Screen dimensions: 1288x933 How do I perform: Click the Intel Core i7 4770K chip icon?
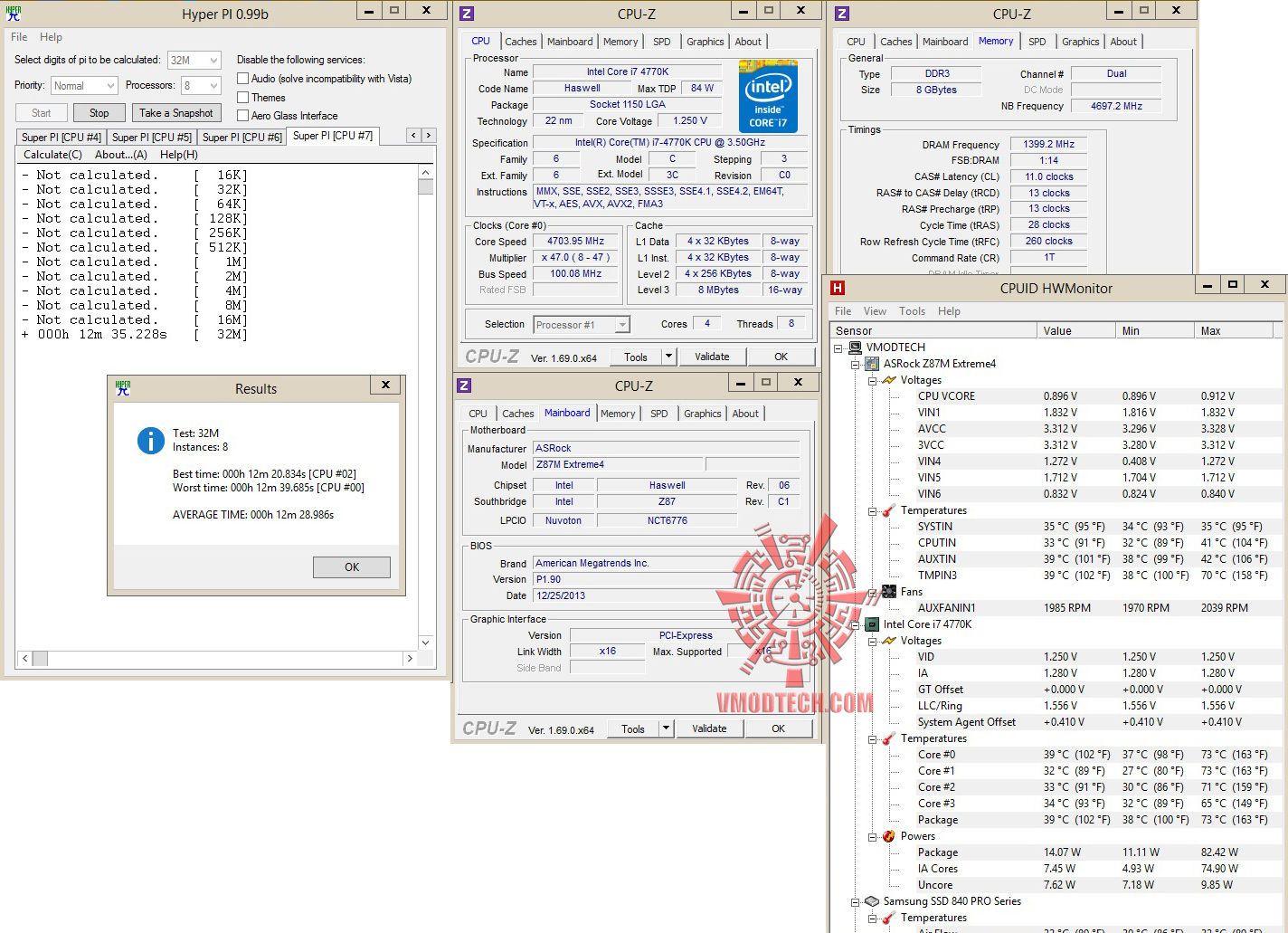pyautogui.click(x=872, y=624)
